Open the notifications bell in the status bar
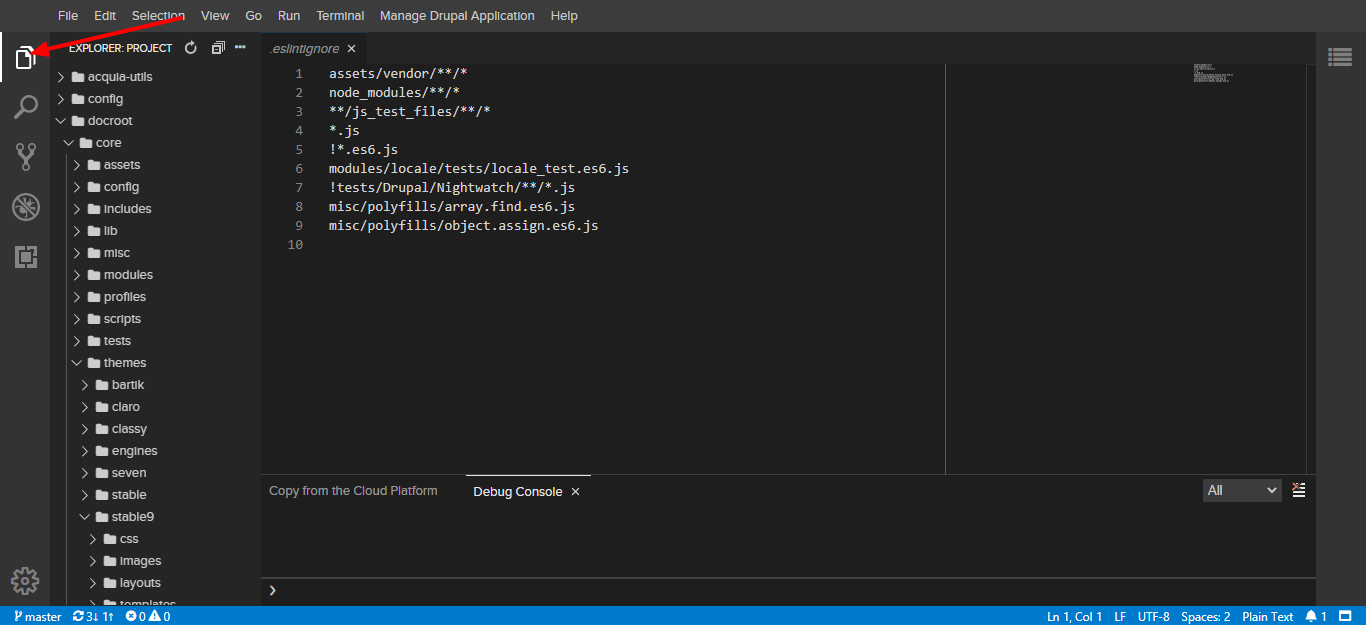The height and width of the screenshot is (625, 1366). pos(1311,616)
